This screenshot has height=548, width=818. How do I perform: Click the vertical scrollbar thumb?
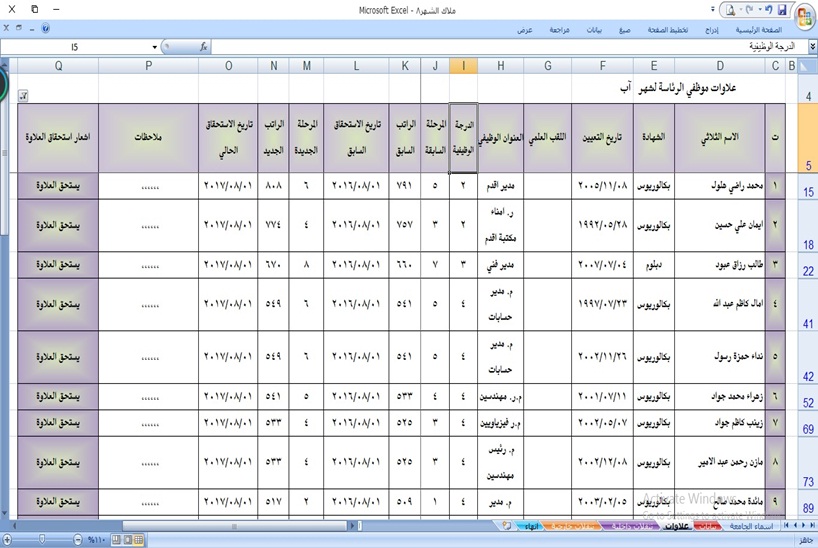(5, 153)
